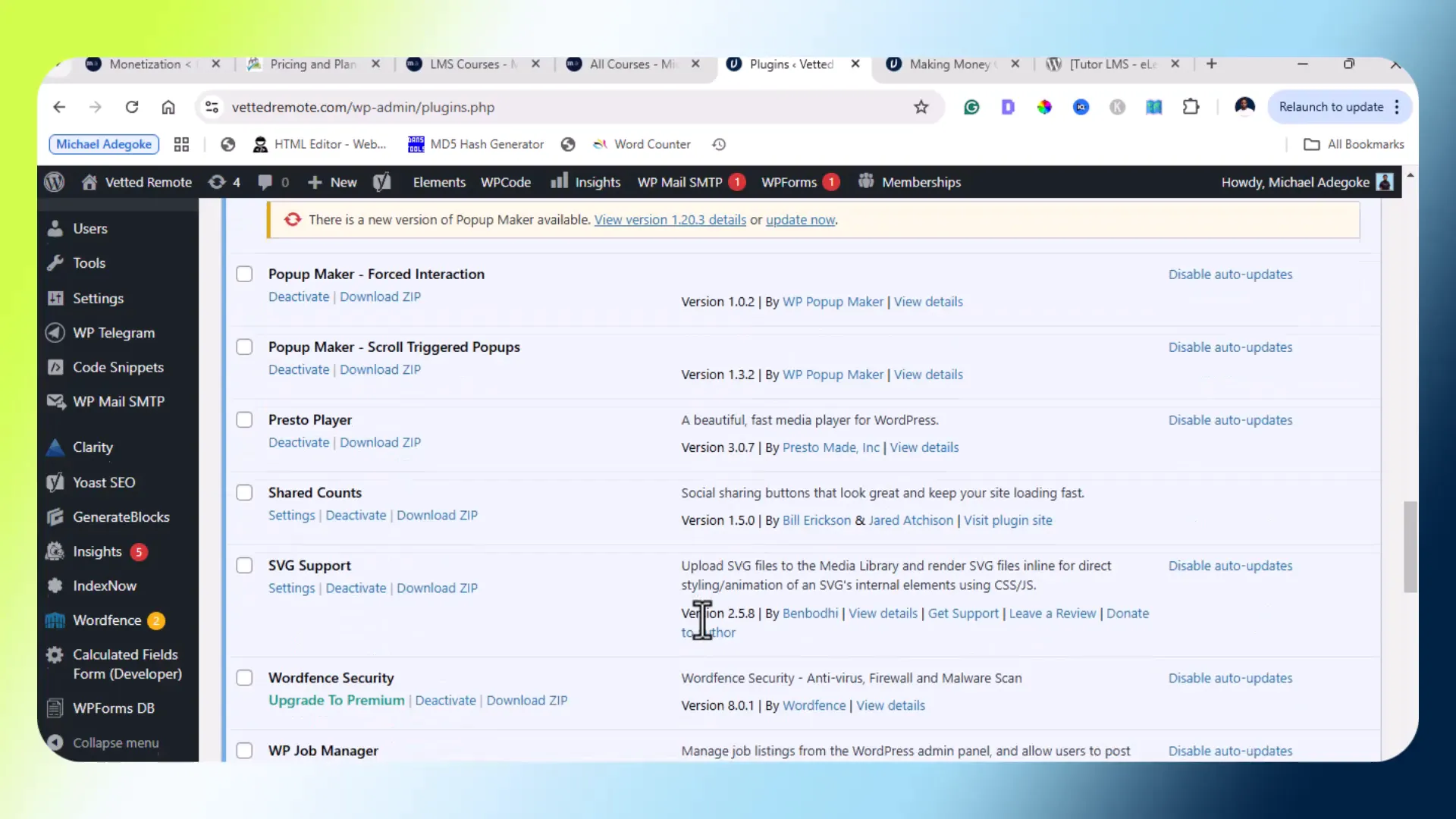Open the New content menu in admin bar
Image resolution: width=1456 pixels, height=819 pixels.
(x=332, y=182)
